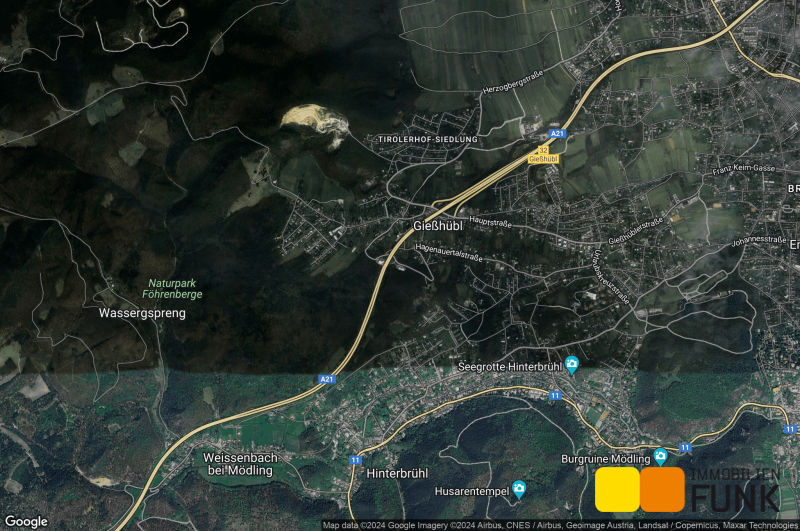Click the Seegrotte Hinterbrühl camera marker
Image resolution: width=800 pixels, height=531 pixels.
point(571,363)
